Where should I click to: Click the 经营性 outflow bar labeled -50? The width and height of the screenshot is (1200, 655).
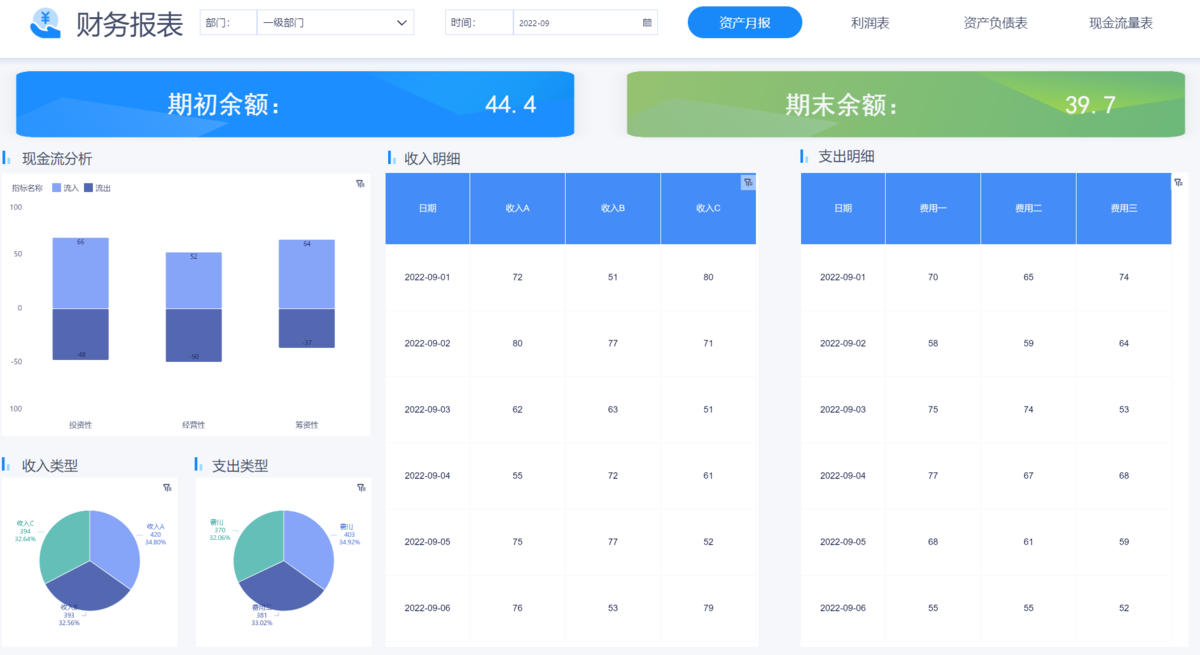tap(194, 335)
